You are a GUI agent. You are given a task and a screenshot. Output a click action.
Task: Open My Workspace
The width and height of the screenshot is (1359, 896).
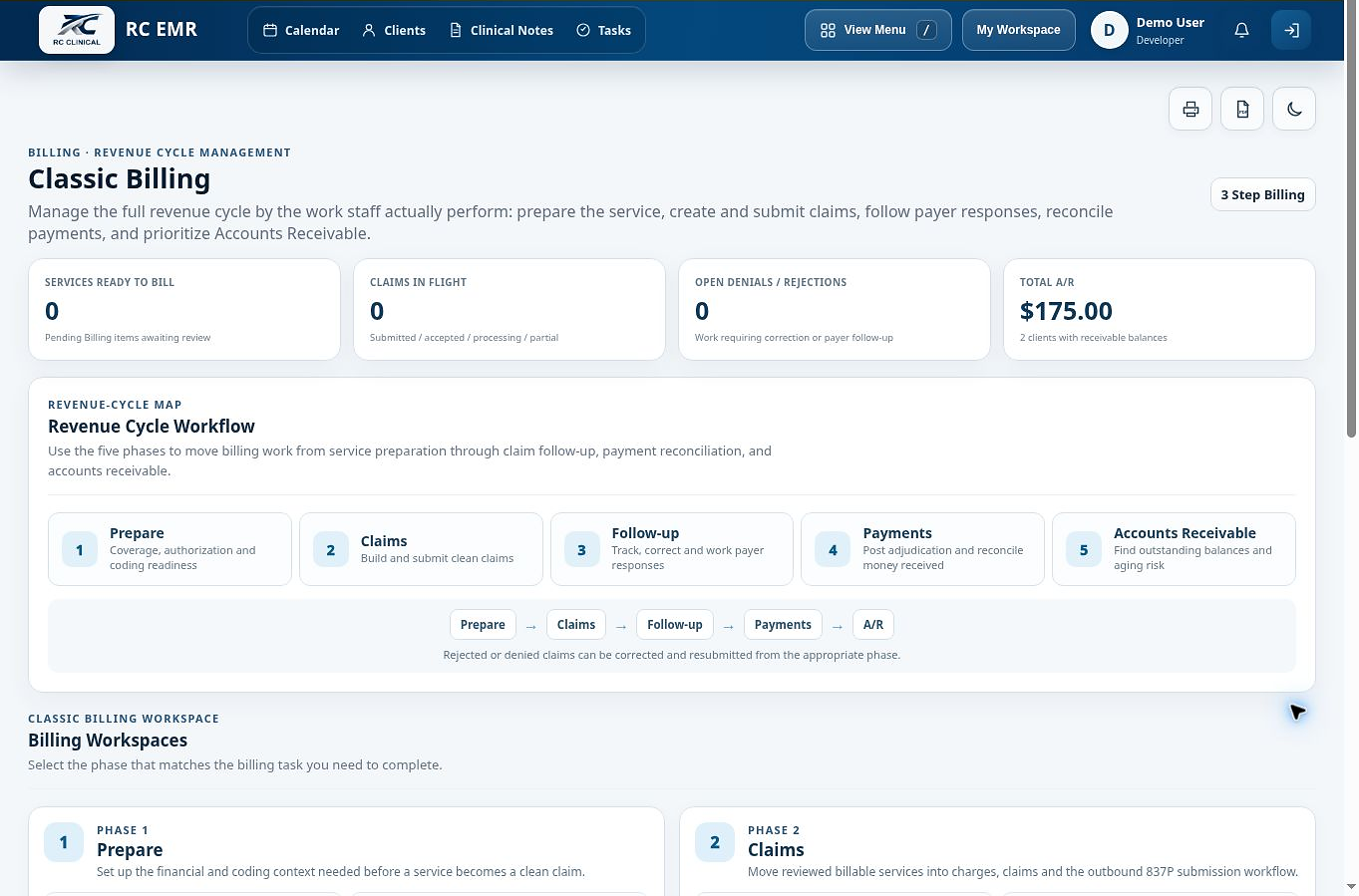(1018, 30)
